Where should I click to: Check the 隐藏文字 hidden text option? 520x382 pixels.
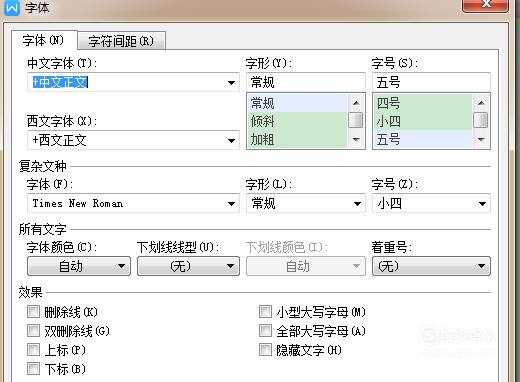(265, 350)
